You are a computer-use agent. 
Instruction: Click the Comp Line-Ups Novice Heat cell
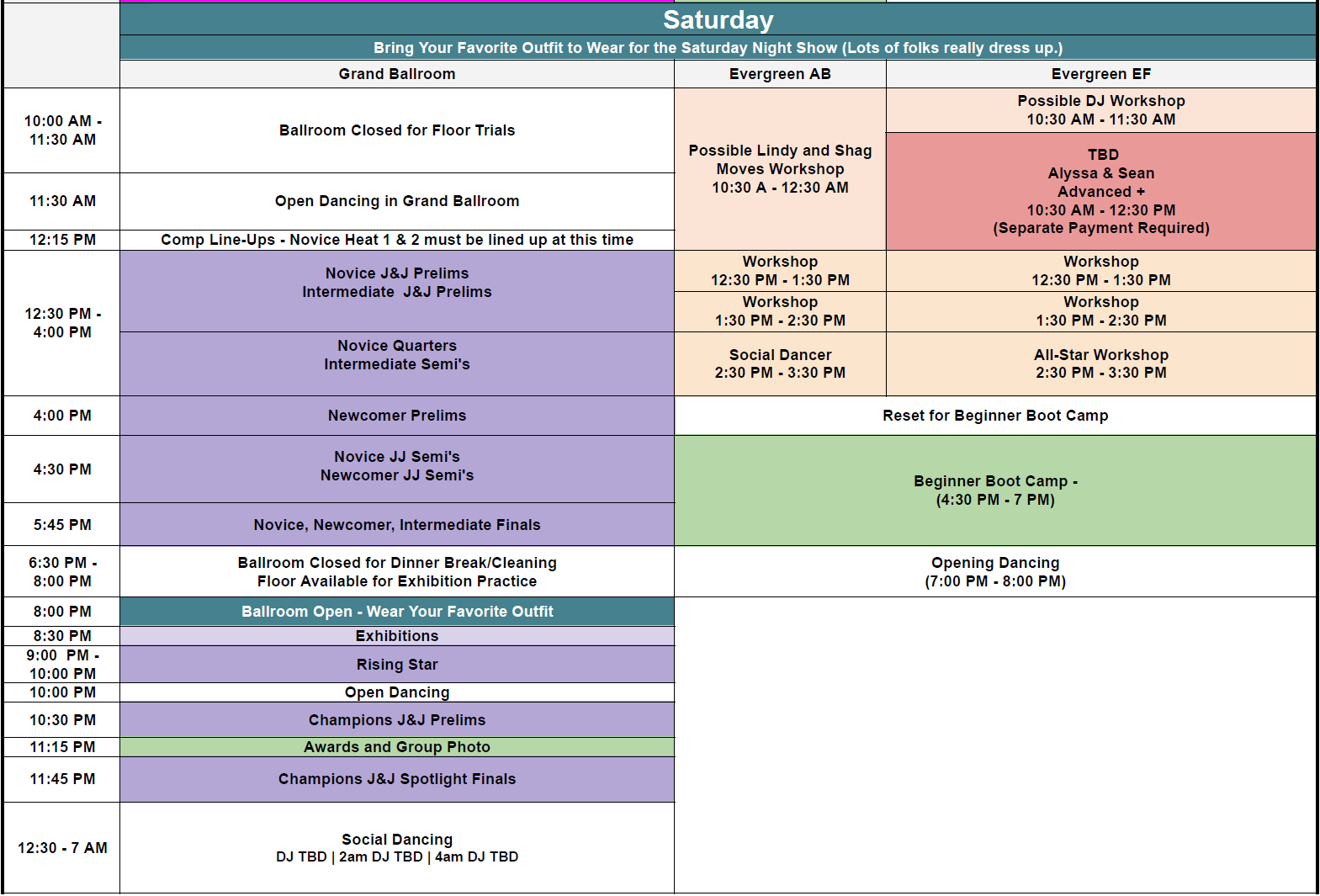397,240
